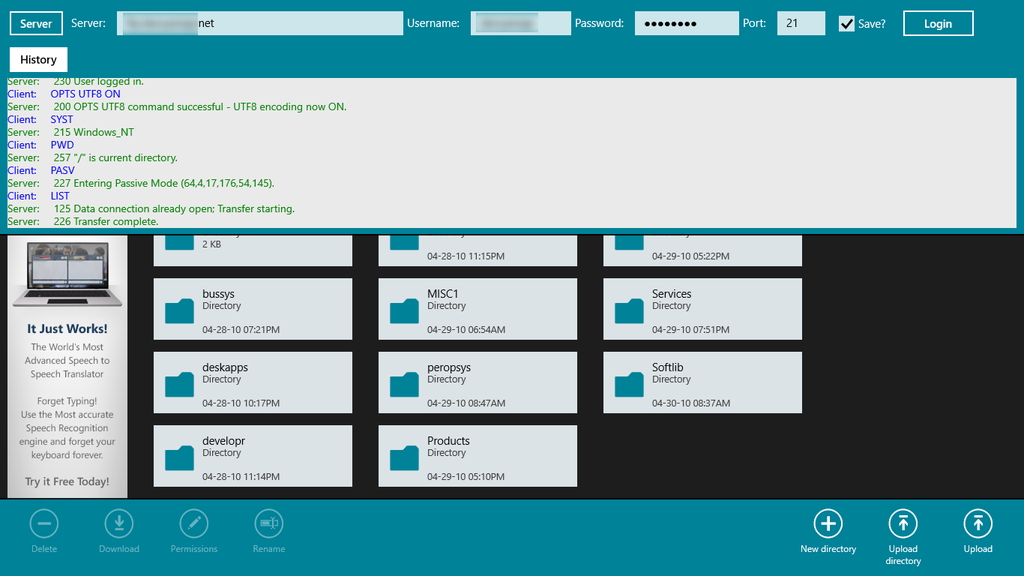Click into the Username field
Screen dimensions: 1024x576
click(520, 23)
